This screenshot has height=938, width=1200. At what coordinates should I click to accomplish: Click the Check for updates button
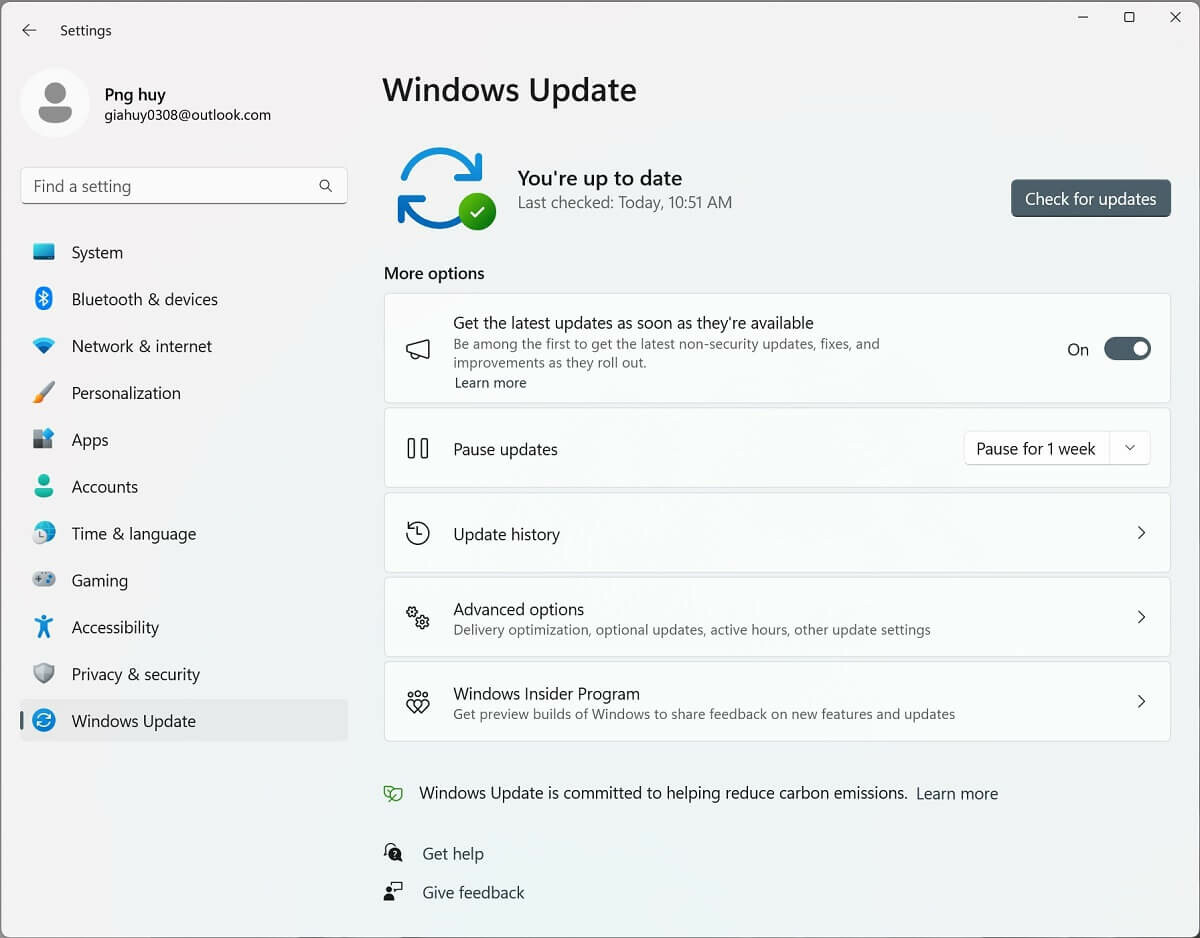[1090, 198]
